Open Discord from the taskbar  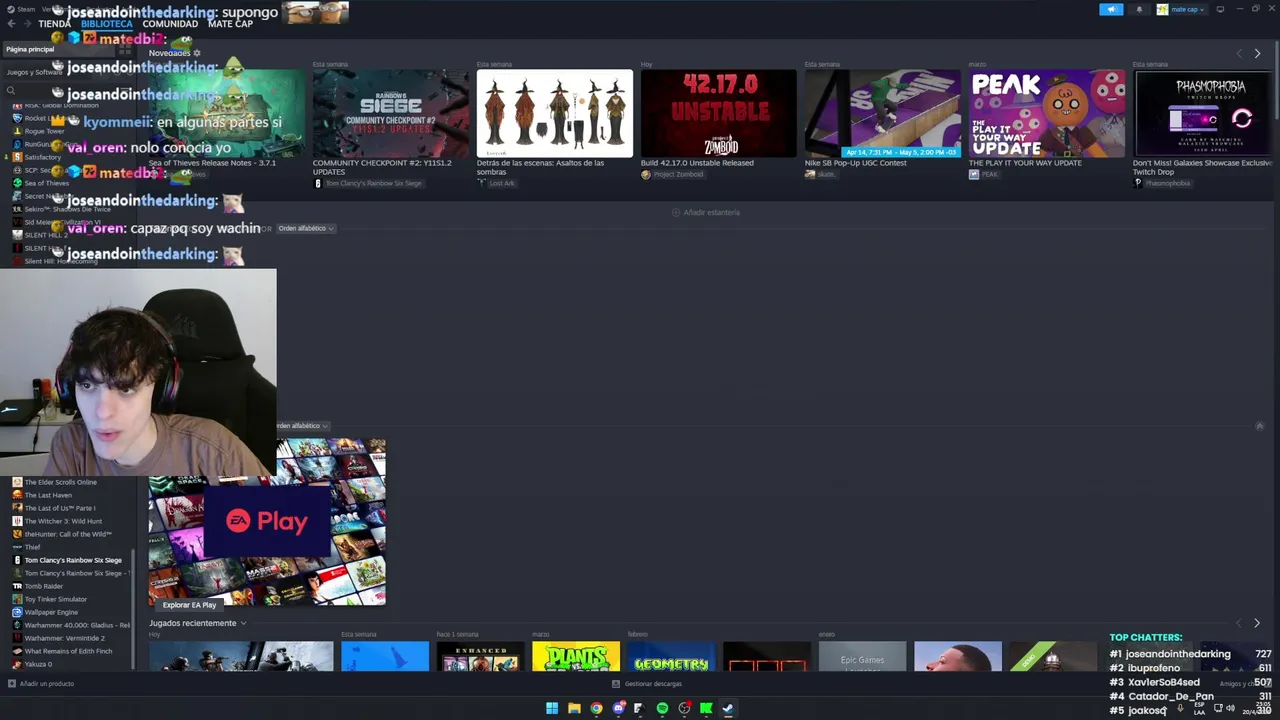click(x=618, y=708)
